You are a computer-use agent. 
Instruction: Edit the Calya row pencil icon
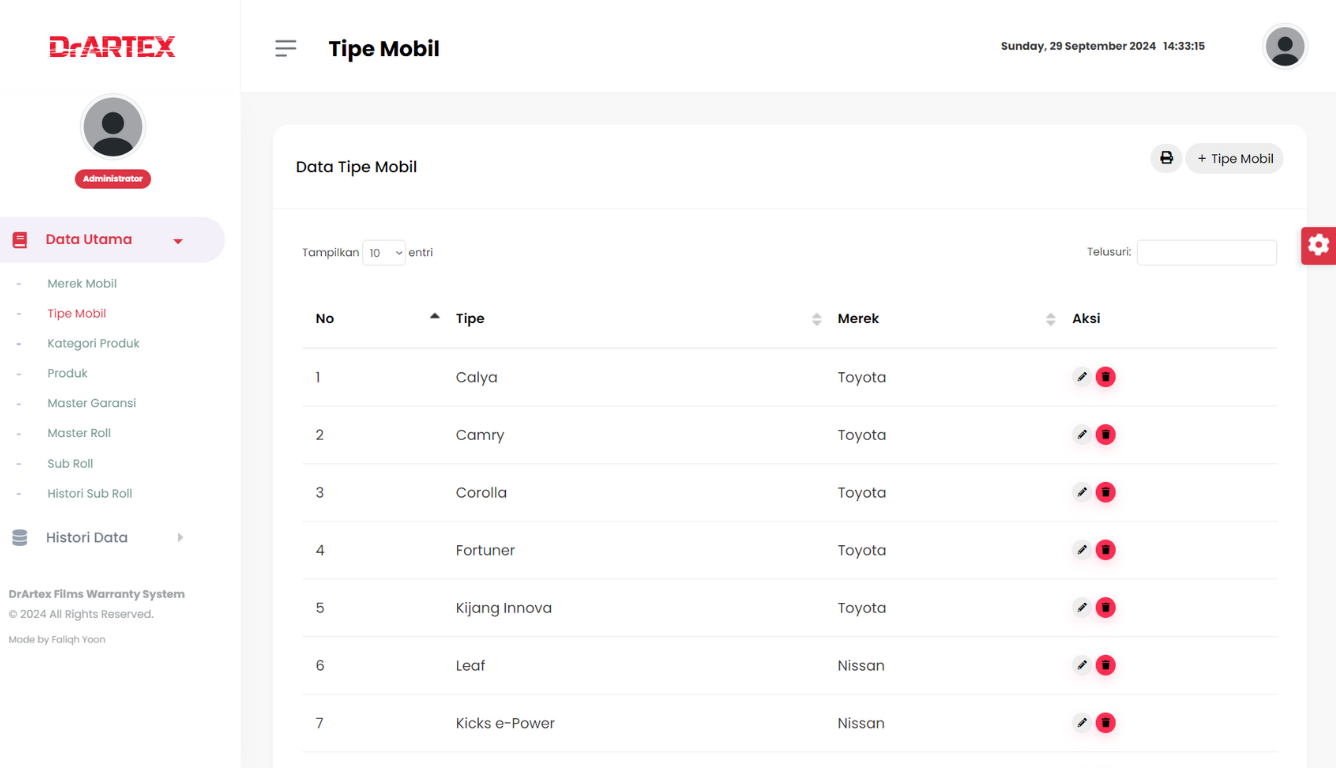point(1081,377)
